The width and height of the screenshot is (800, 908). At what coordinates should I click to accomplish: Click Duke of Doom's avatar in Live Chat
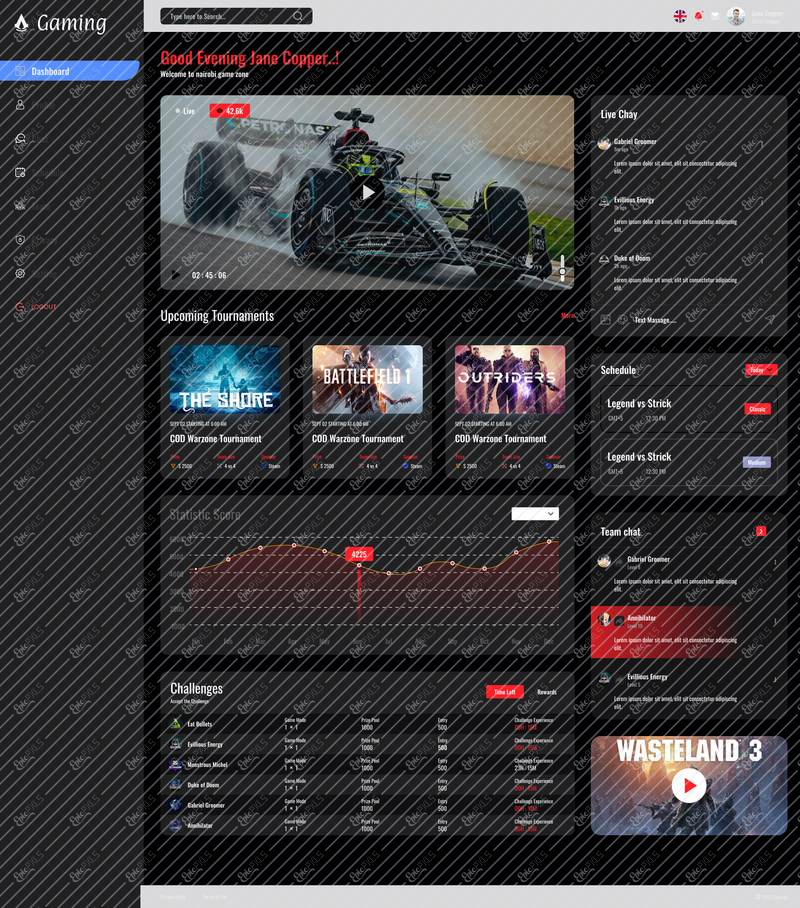(x=604, y=260)
